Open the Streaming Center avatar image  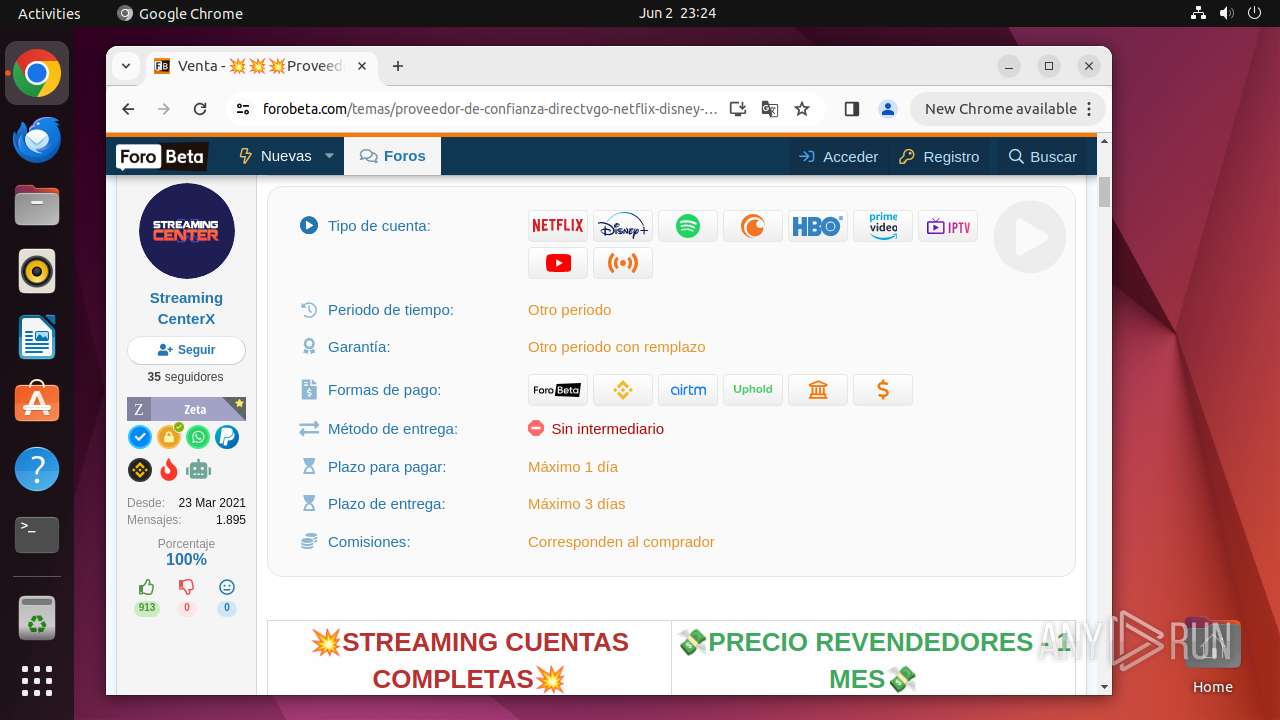(186, 231)
